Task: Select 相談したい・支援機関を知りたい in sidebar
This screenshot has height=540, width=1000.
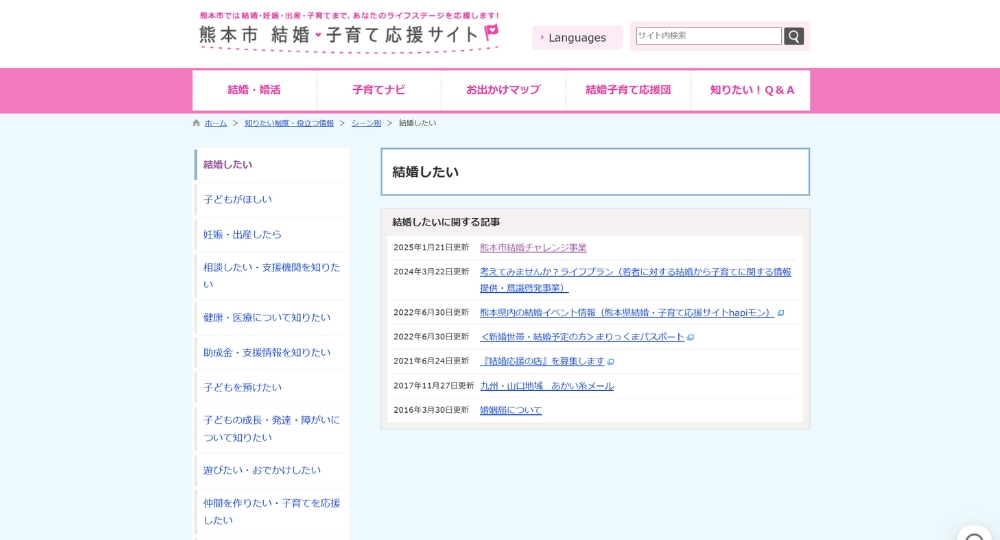Action: [x=272, y=276]
